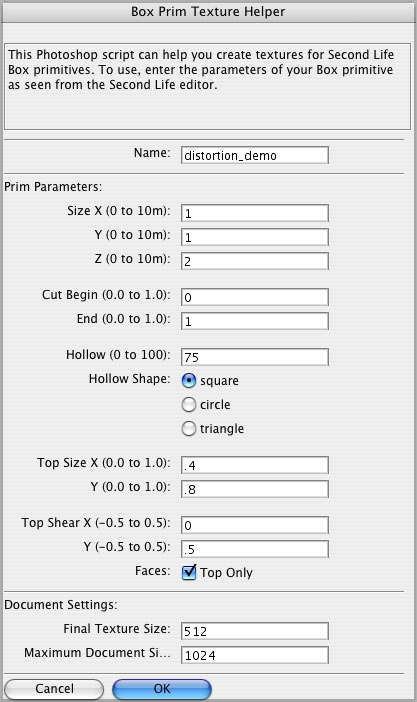
Task: Click the Size X input field
Action: [x=255, y=213]
